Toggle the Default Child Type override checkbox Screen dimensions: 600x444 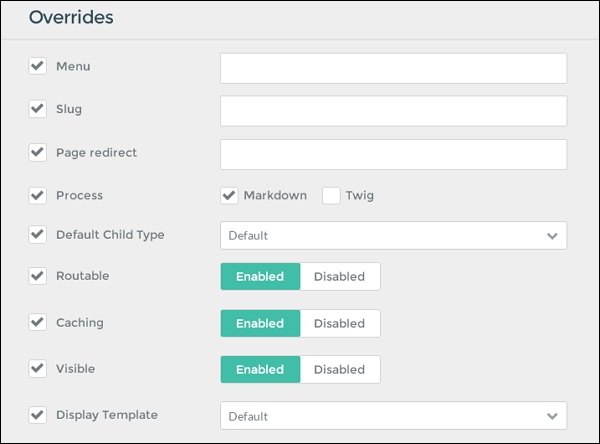38,234
